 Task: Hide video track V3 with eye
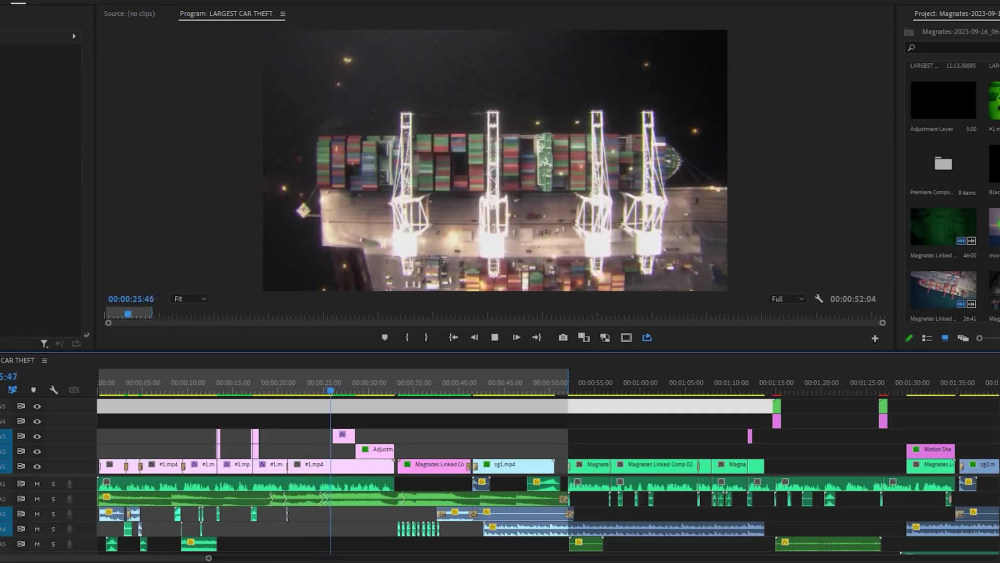pyautogui.click(x=37, y=437)
